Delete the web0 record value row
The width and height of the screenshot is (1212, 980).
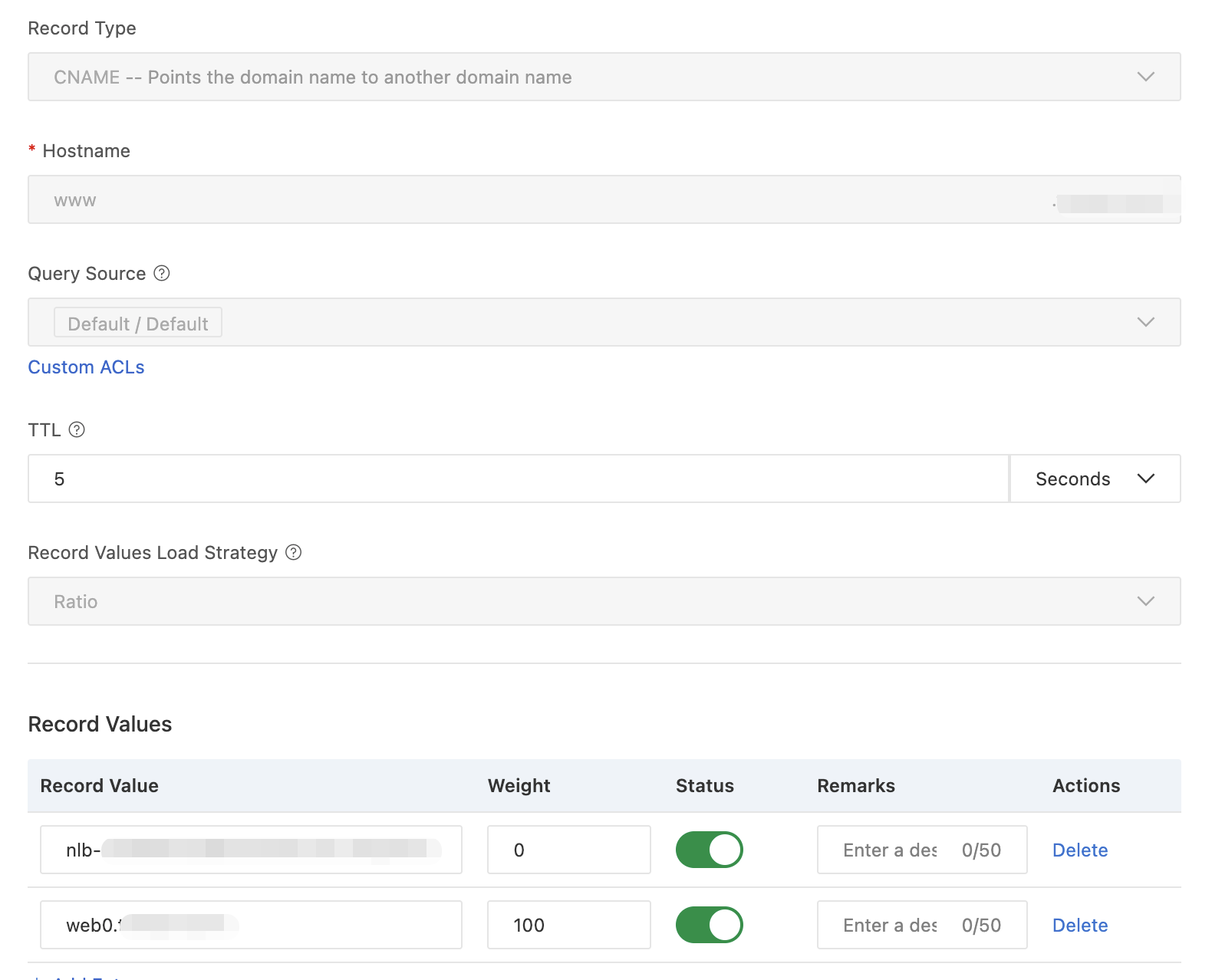[x=1079, y=926]
